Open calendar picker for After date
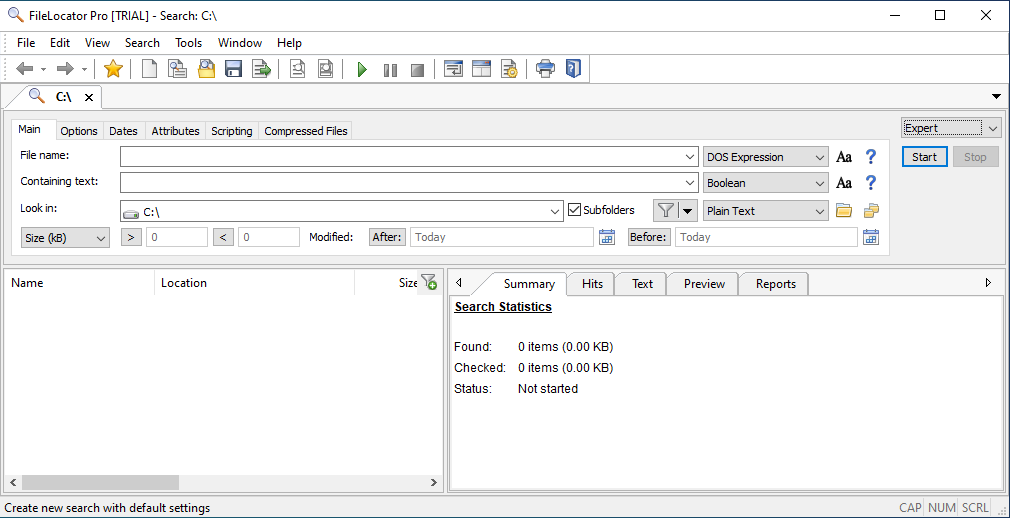The width and height of the screenshot is (1010, 518). coord(607,237)
